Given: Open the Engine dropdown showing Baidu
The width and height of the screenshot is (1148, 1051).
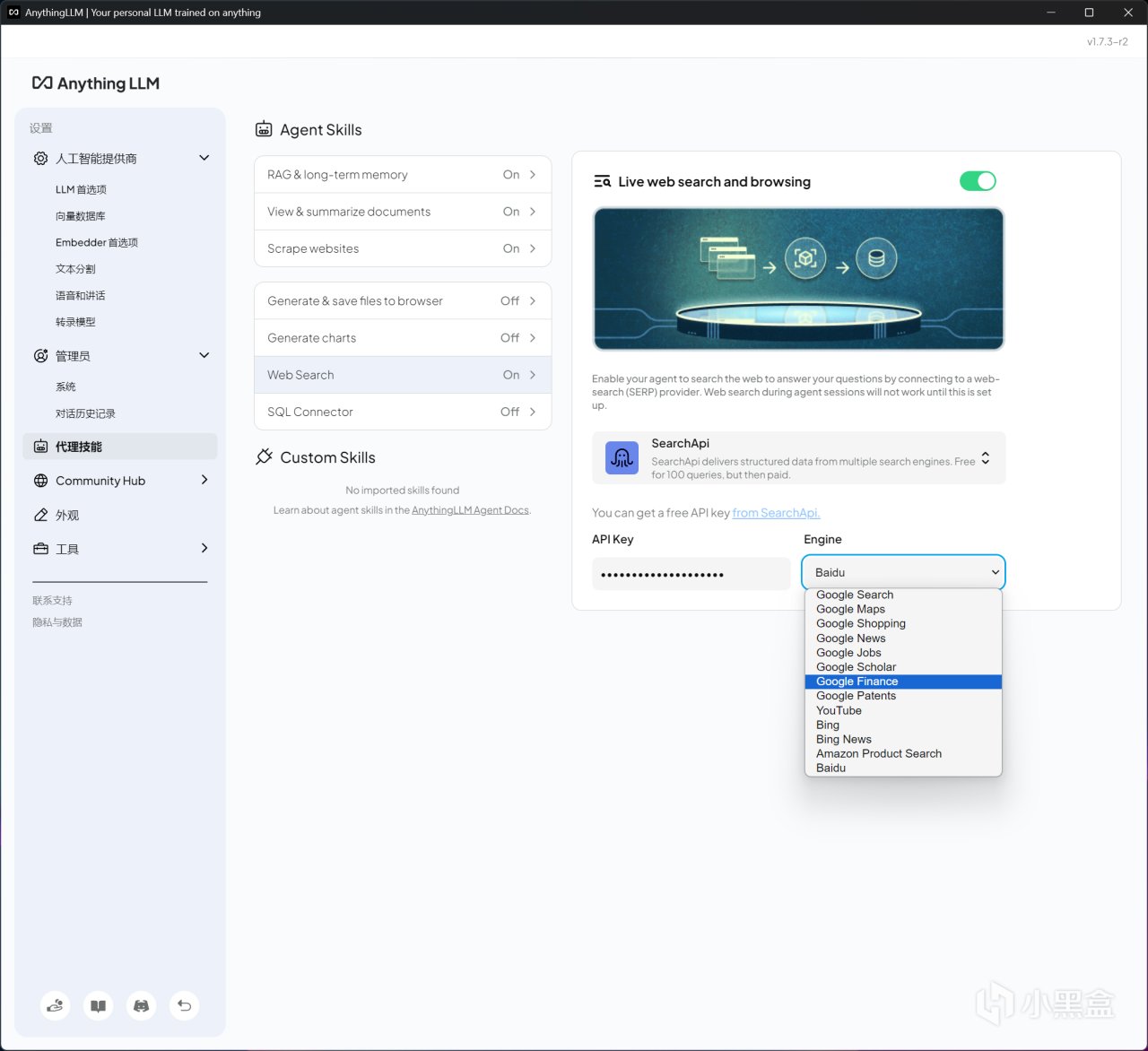Looking at the screenshot, I should click(904, 572).
